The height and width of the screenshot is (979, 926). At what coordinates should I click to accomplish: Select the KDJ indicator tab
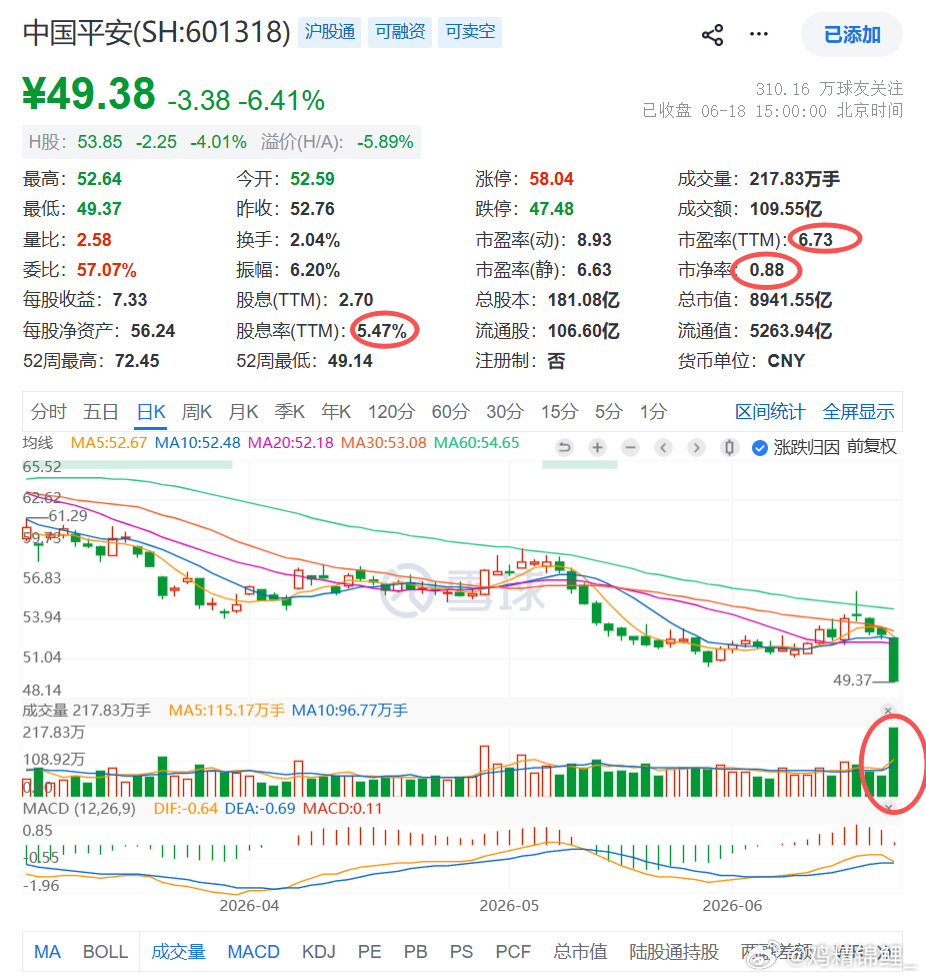pos(319,952)
